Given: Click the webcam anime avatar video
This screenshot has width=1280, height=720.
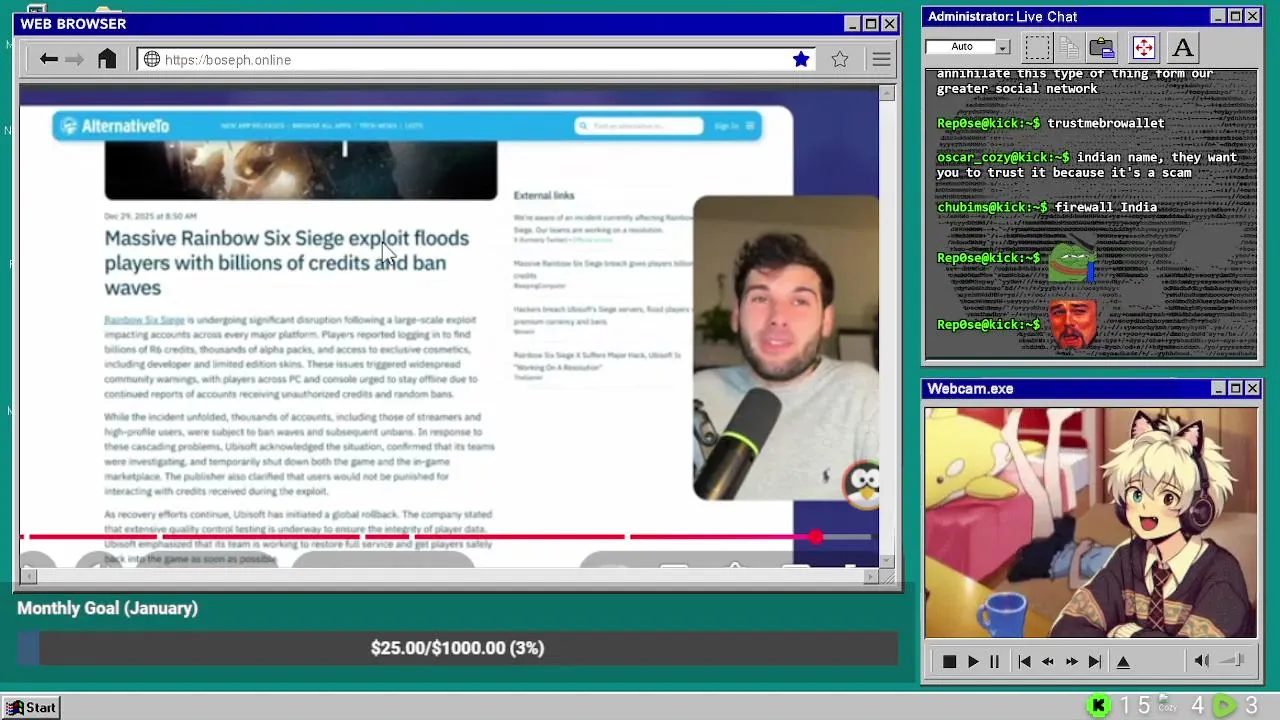Looking at the screenshot, I should [1091, 522].
